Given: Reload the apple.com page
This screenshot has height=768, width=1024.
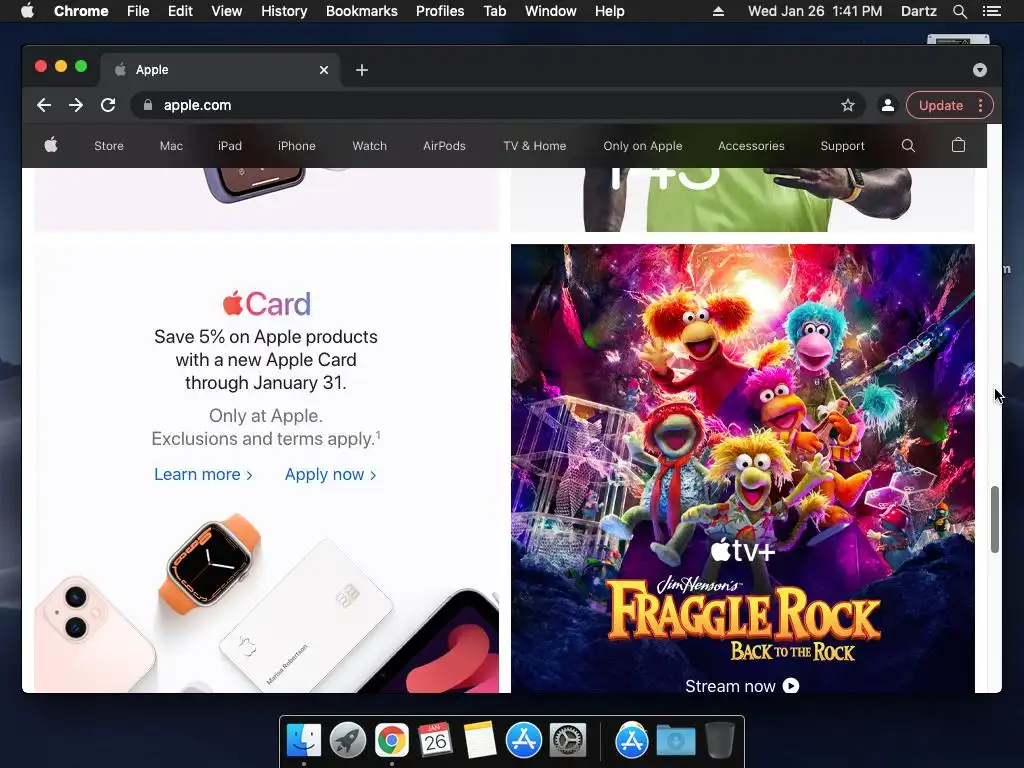Looking at the screenshot, I should coord(108,105).
